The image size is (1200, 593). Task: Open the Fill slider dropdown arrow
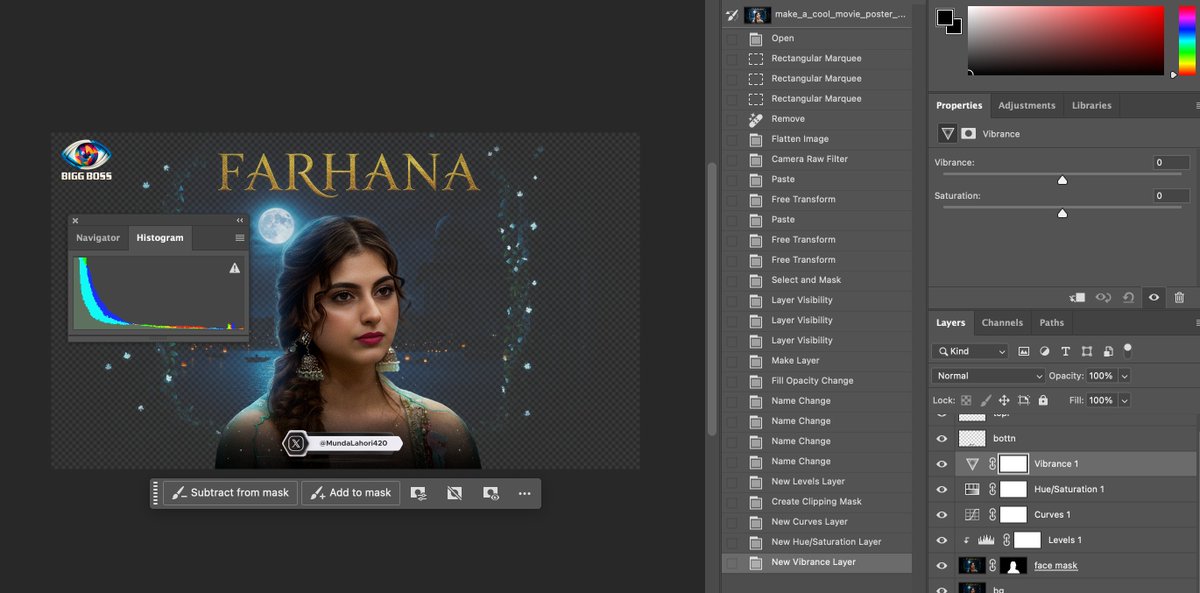tap(1125, 400)
